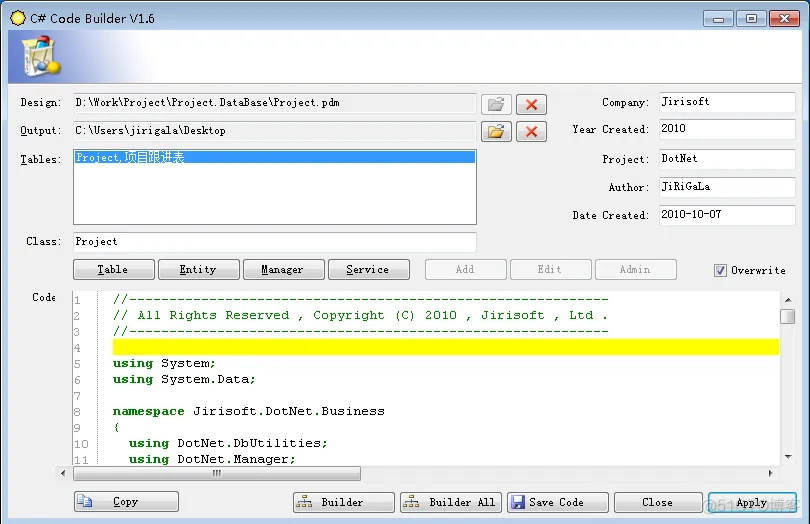Click the code editor scroll up arrow
The image size is (810, 524).
pos(788,300)
